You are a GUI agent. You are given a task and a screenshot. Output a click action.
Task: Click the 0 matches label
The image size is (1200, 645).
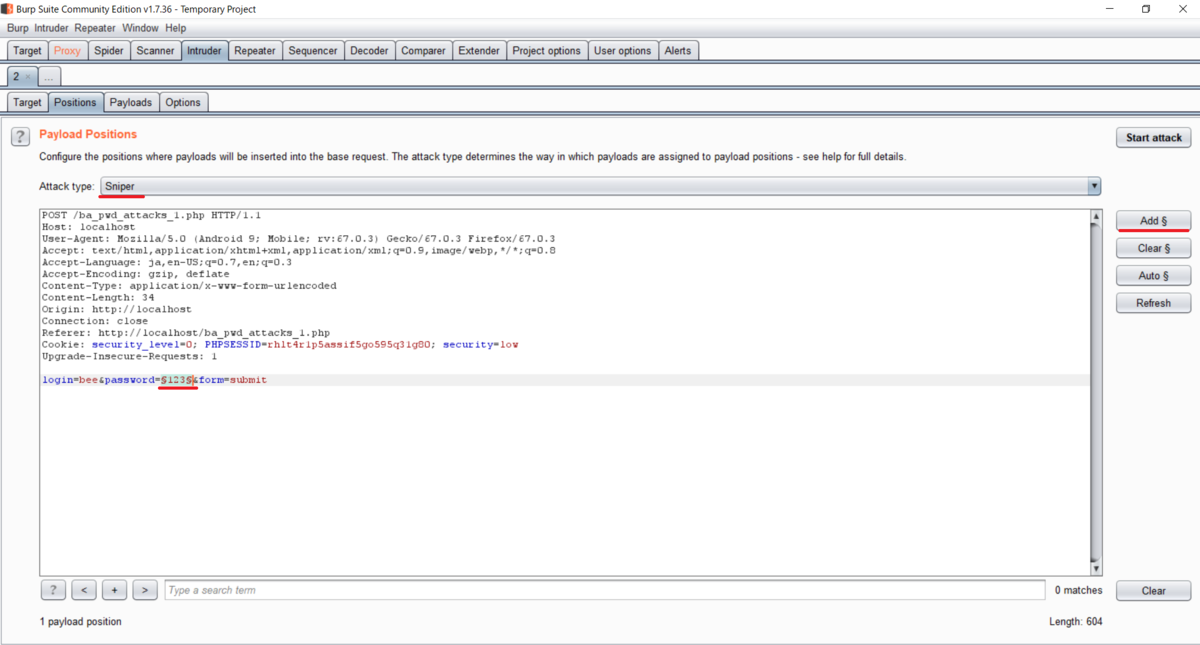1078,590
